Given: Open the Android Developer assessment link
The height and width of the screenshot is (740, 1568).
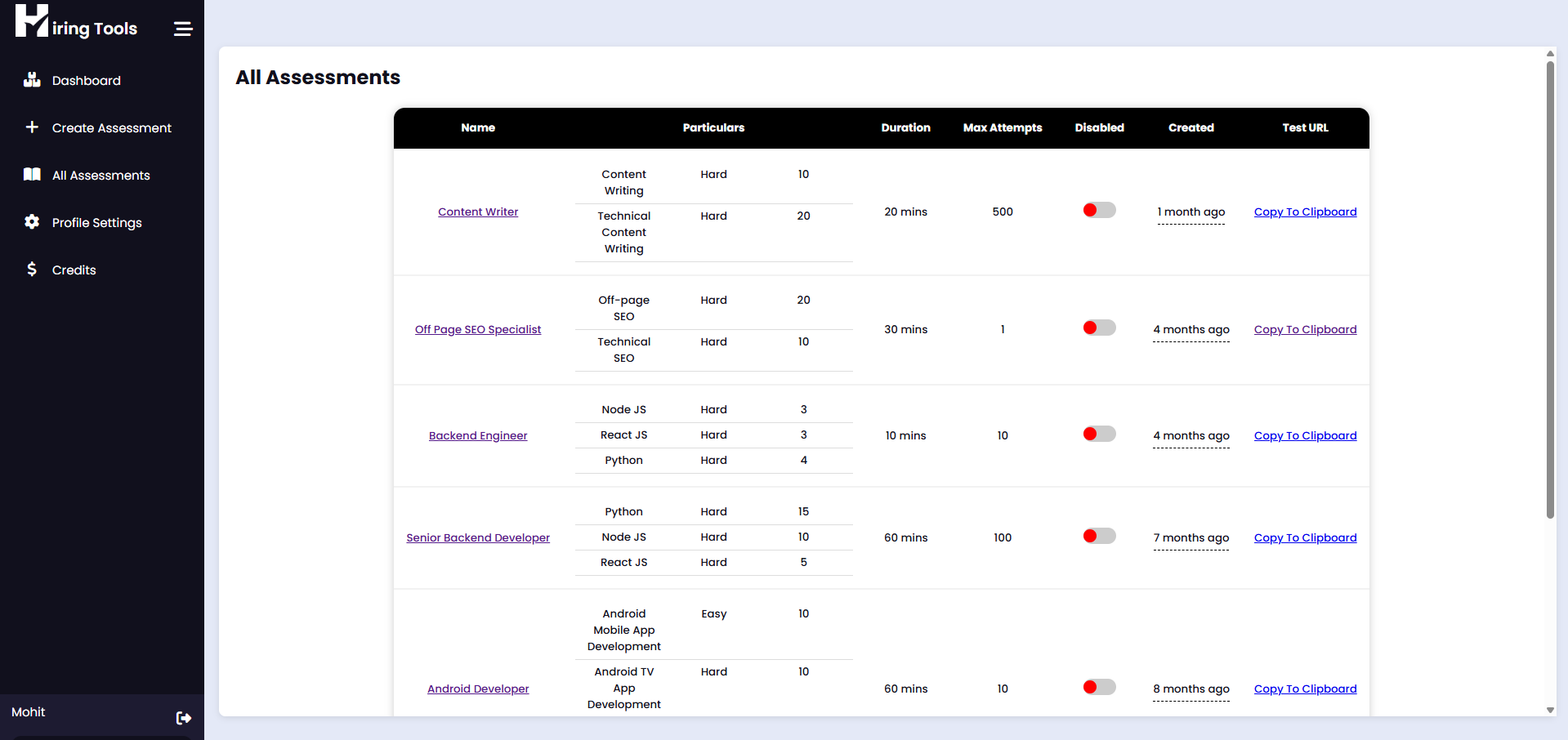Looking at the screenshot, I should [478, 689].
